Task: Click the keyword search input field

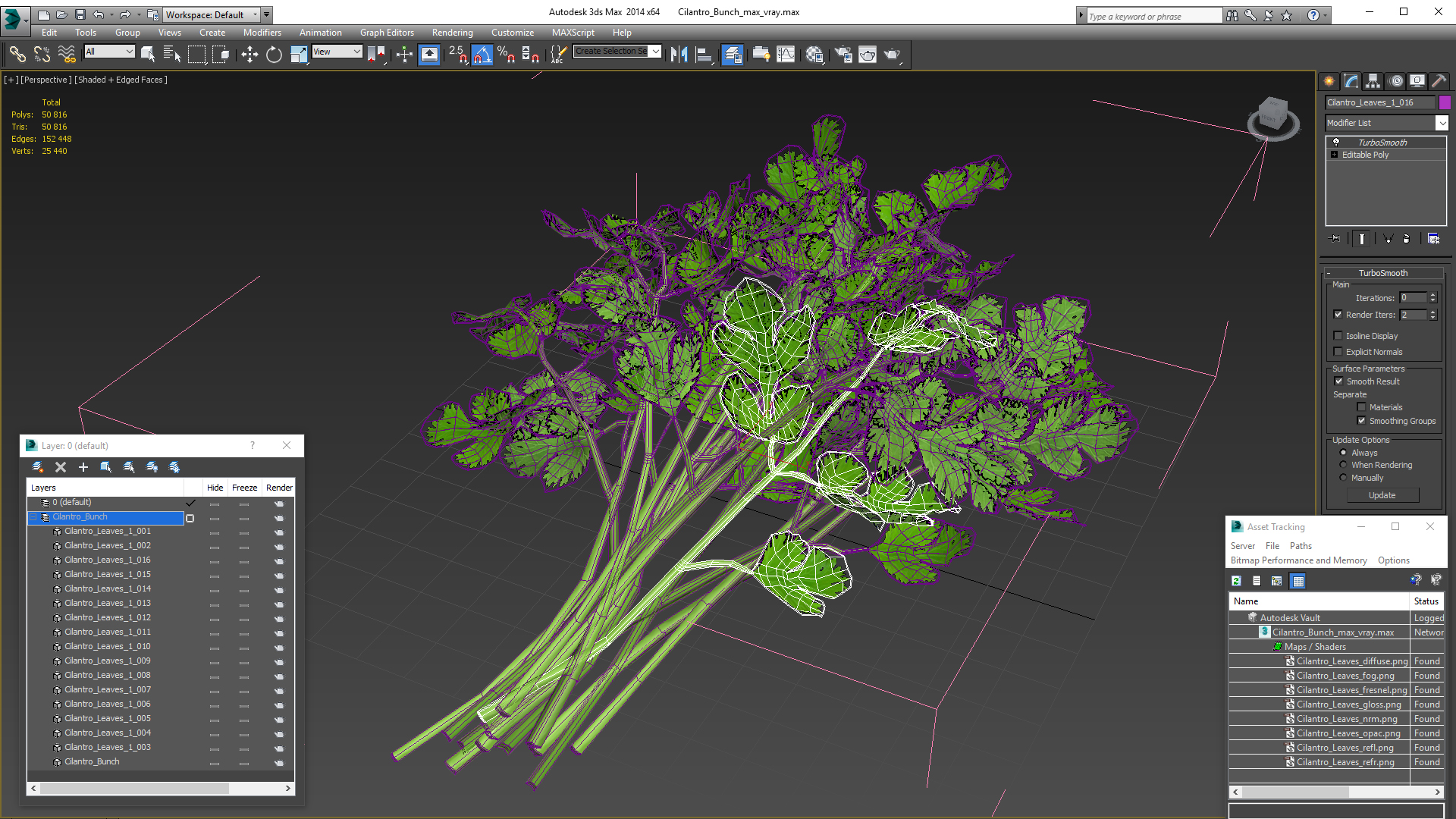Action: [x=1153, y=16]
